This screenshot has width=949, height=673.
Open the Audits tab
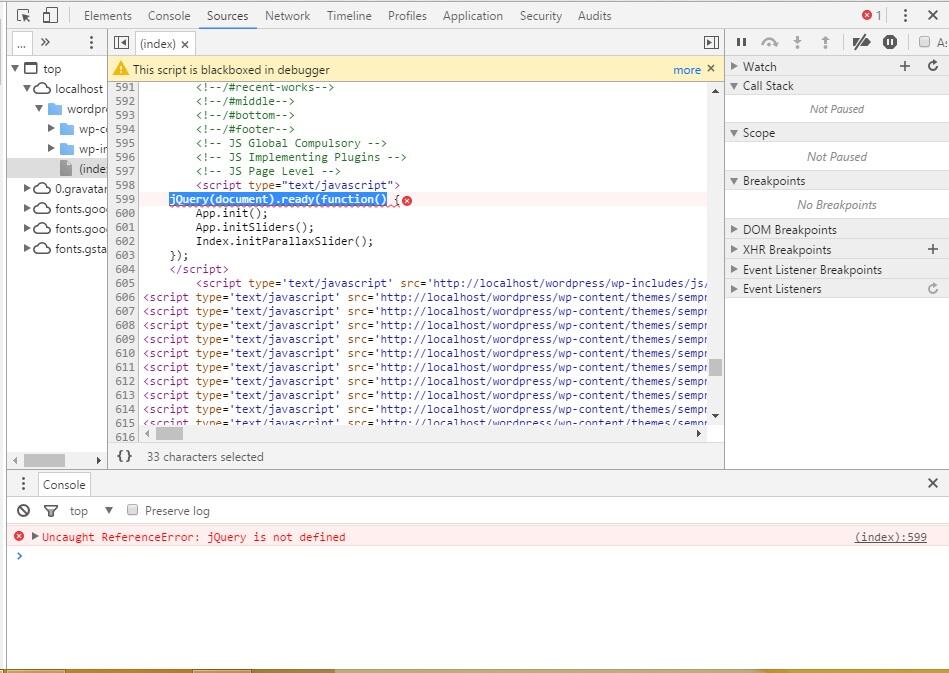tap(594, 16)
